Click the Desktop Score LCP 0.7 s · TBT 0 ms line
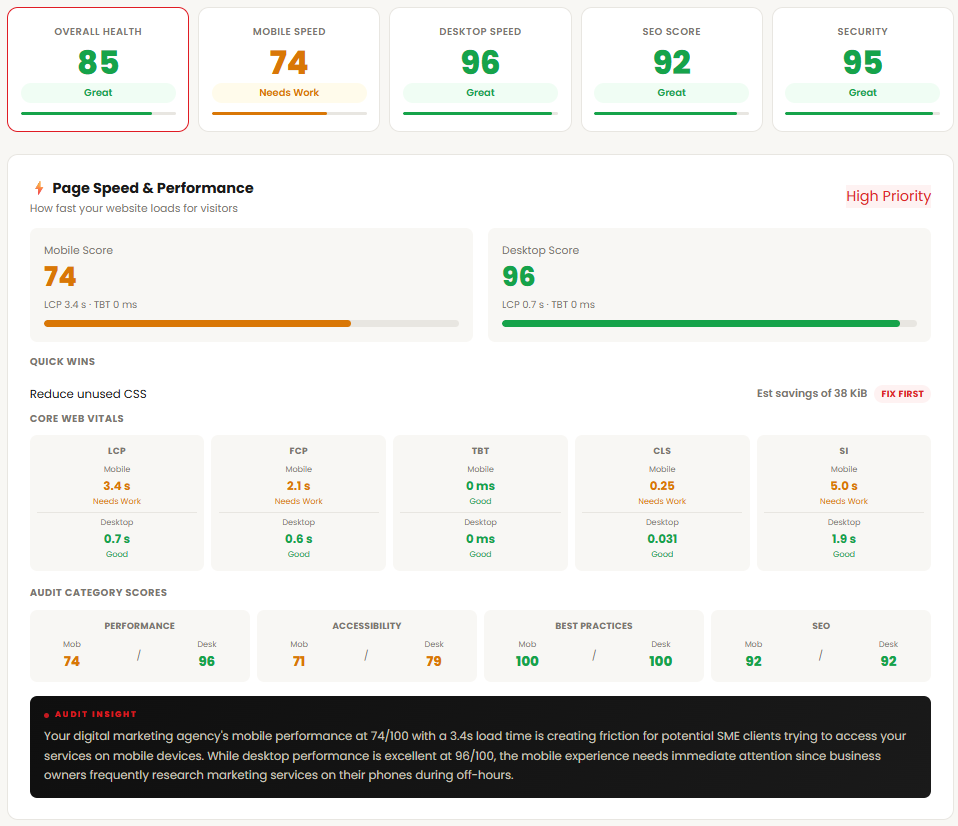Screen dimensions: 958x826 tap(548, 304)
